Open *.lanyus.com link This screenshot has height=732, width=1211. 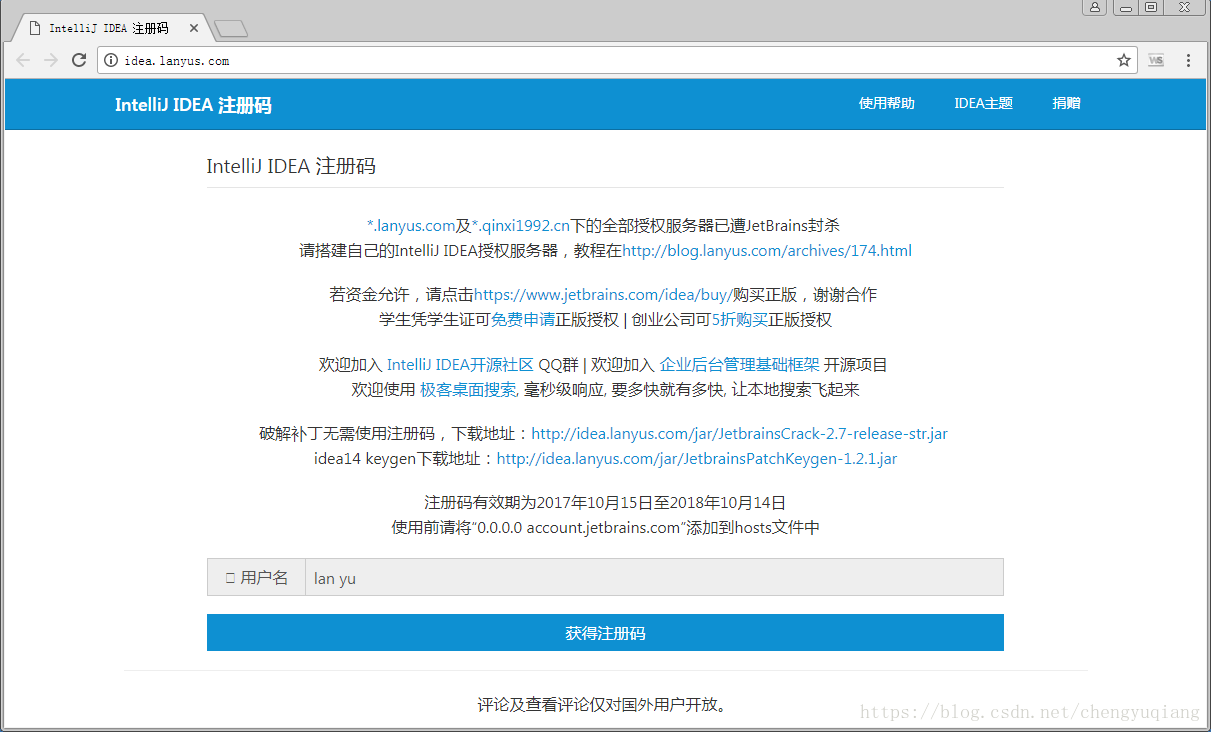[411, 226]
